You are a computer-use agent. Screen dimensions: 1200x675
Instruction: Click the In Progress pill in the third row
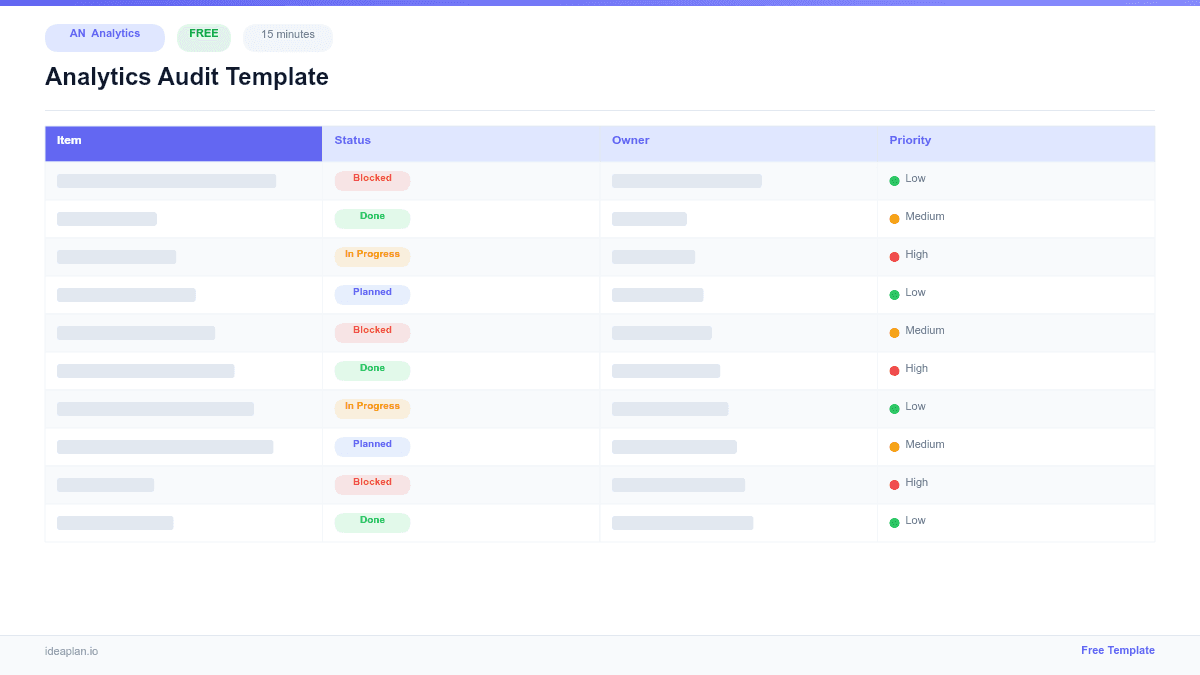tap(372, 255)
